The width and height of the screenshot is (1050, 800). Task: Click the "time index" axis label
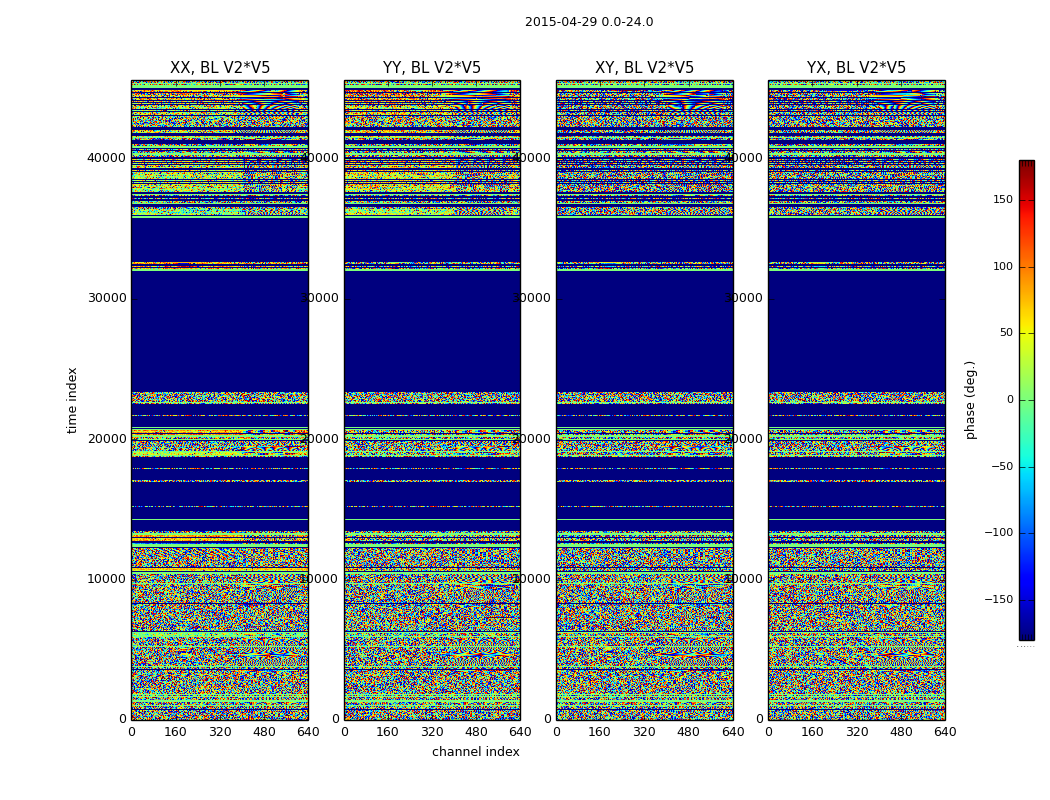click(72, 400)
